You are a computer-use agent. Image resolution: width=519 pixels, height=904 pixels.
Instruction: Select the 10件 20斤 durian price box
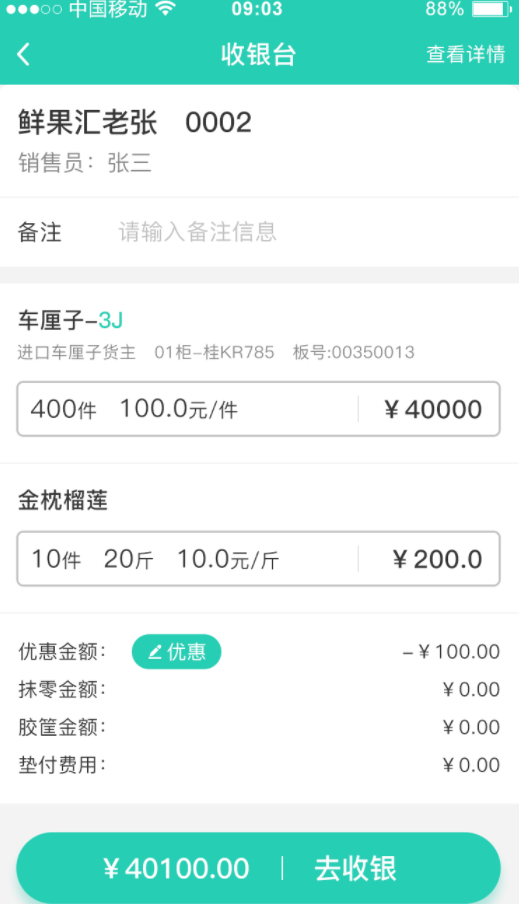(x=258, y=559)
